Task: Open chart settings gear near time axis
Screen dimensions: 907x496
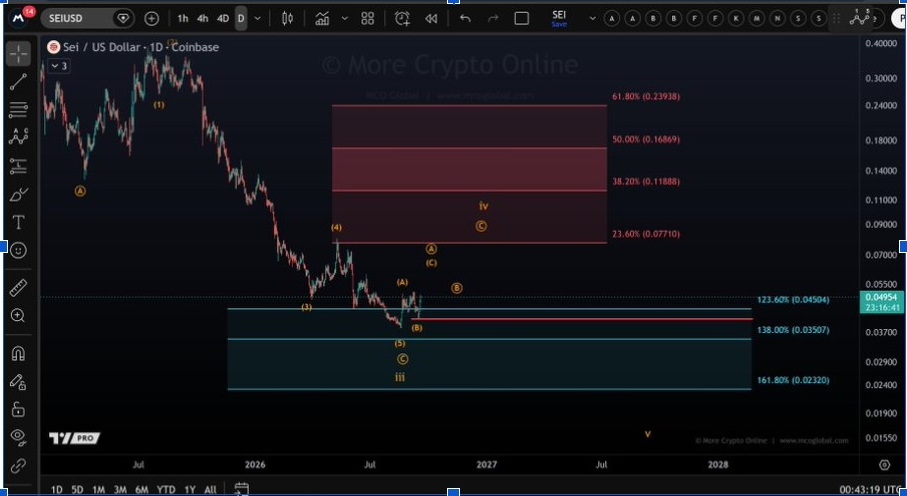Action: pyautogui.click(x=884, y=465)
